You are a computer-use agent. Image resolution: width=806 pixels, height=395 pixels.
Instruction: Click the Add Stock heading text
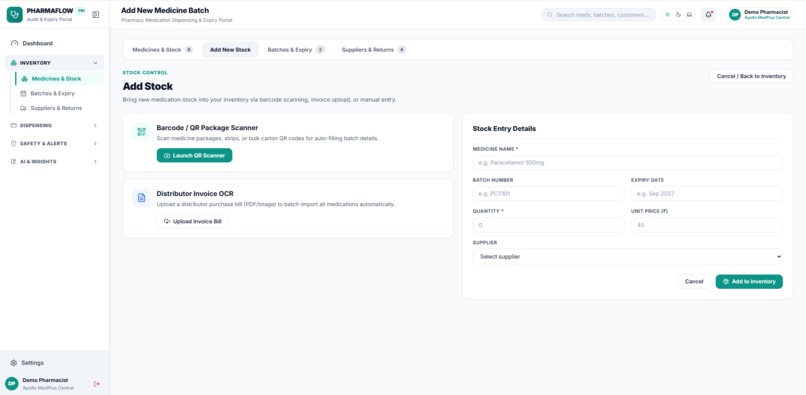coord(148,86)
